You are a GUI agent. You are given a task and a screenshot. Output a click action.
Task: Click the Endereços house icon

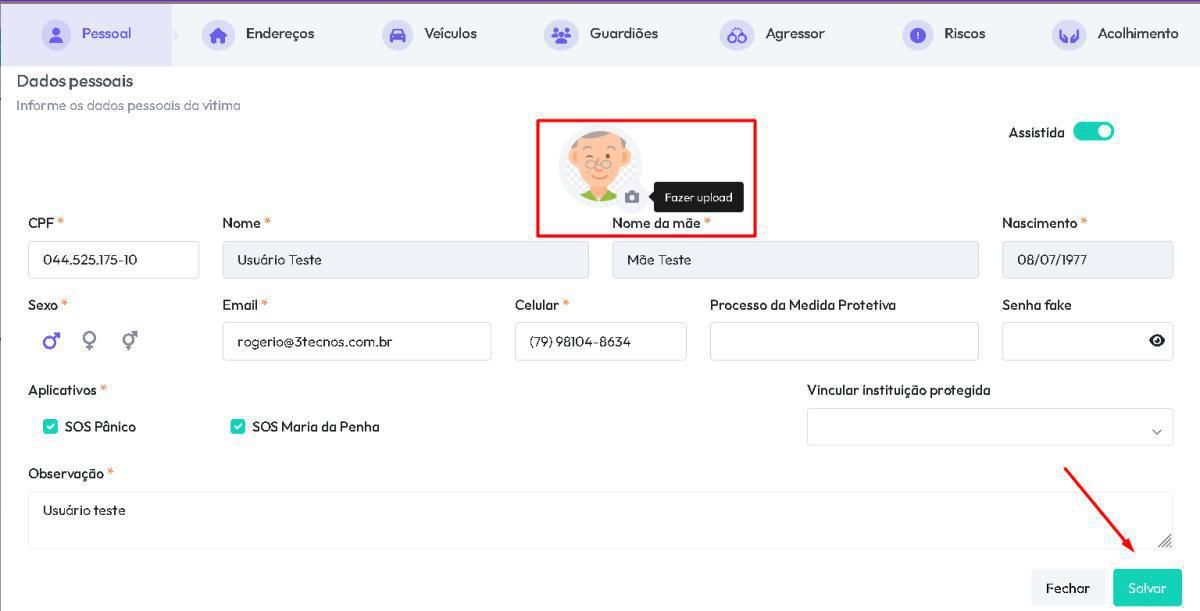(x=218, y=35)
